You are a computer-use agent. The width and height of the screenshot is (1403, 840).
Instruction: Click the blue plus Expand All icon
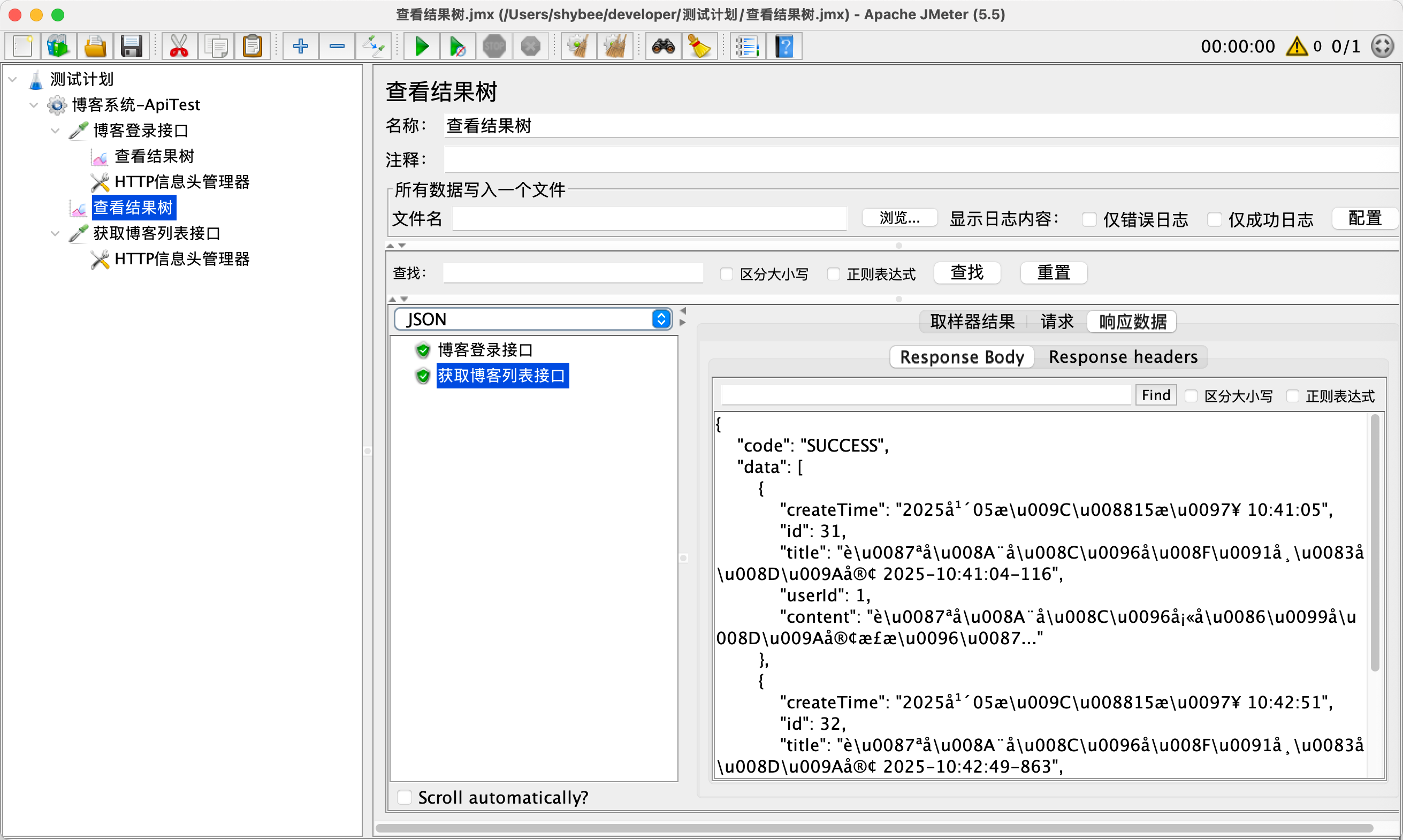click(301, 47)
